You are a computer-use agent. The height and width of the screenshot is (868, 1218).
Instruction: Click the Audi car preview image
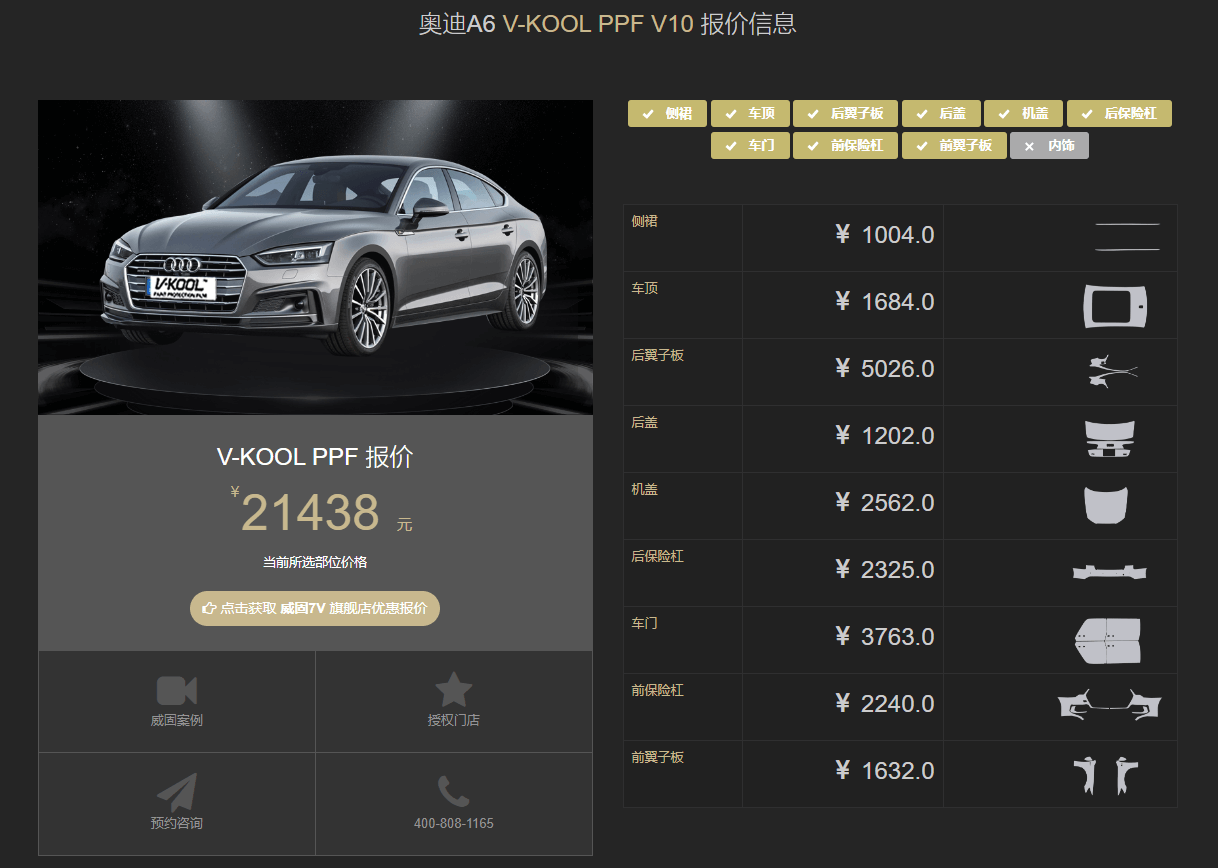click(315, 257)
